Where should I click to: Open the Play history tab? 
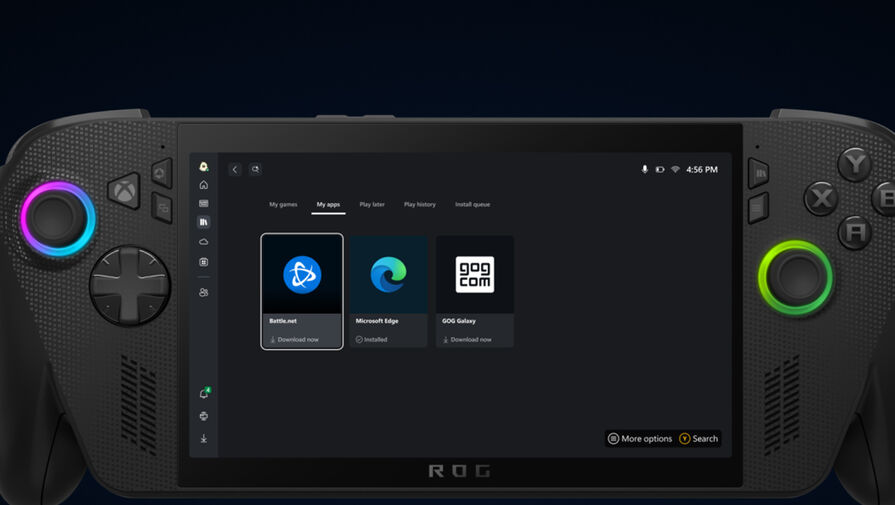coord(420,204)
